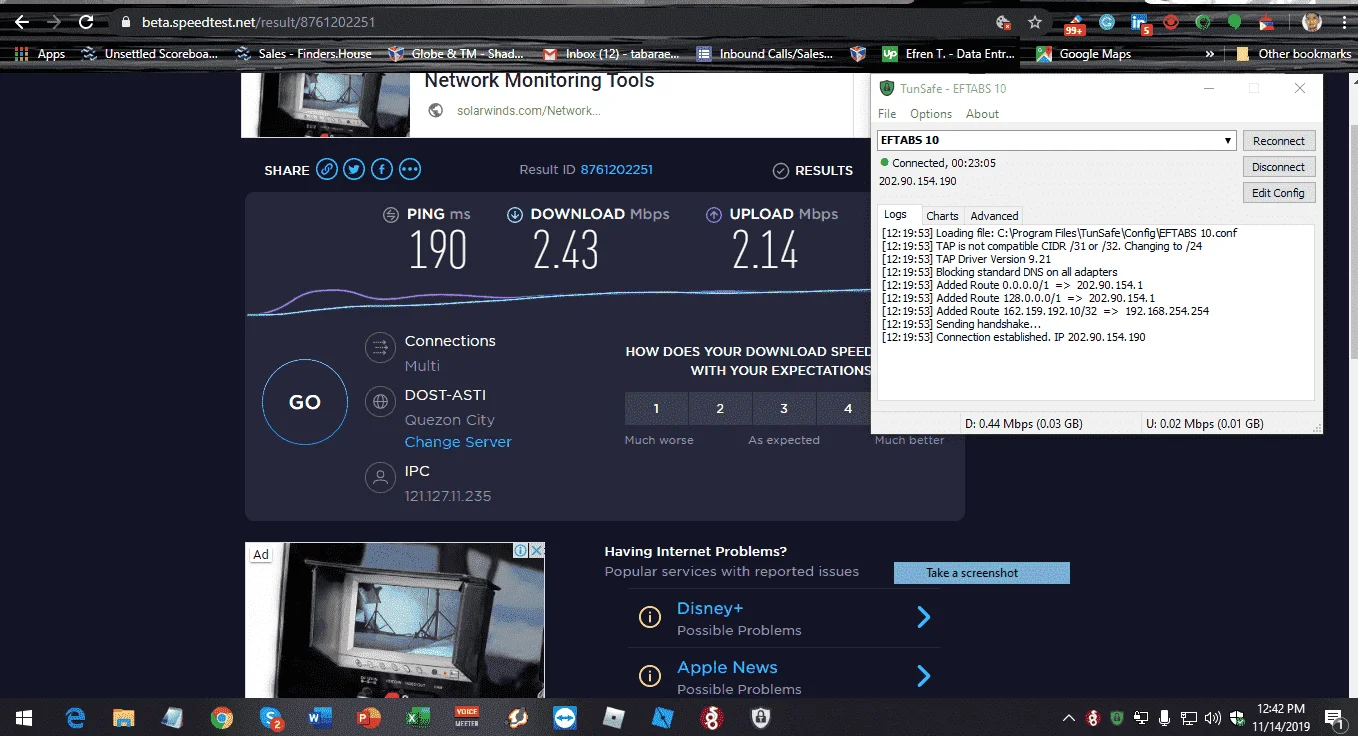The width and height of the screenshot is (1358, 736).
Task: Open the Apps bookmarks shortcut
Action: (40, 54)
